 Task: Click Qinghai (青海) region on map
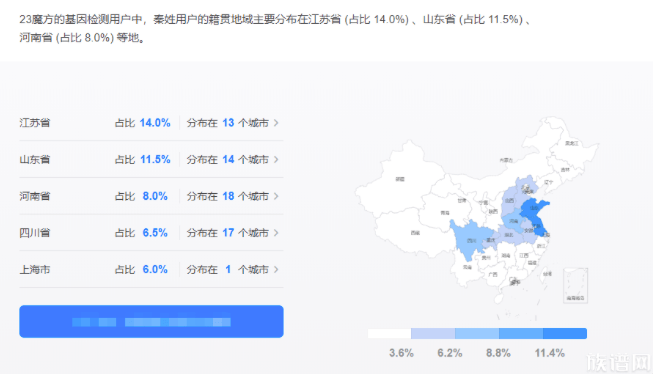(x=445, y=212)
